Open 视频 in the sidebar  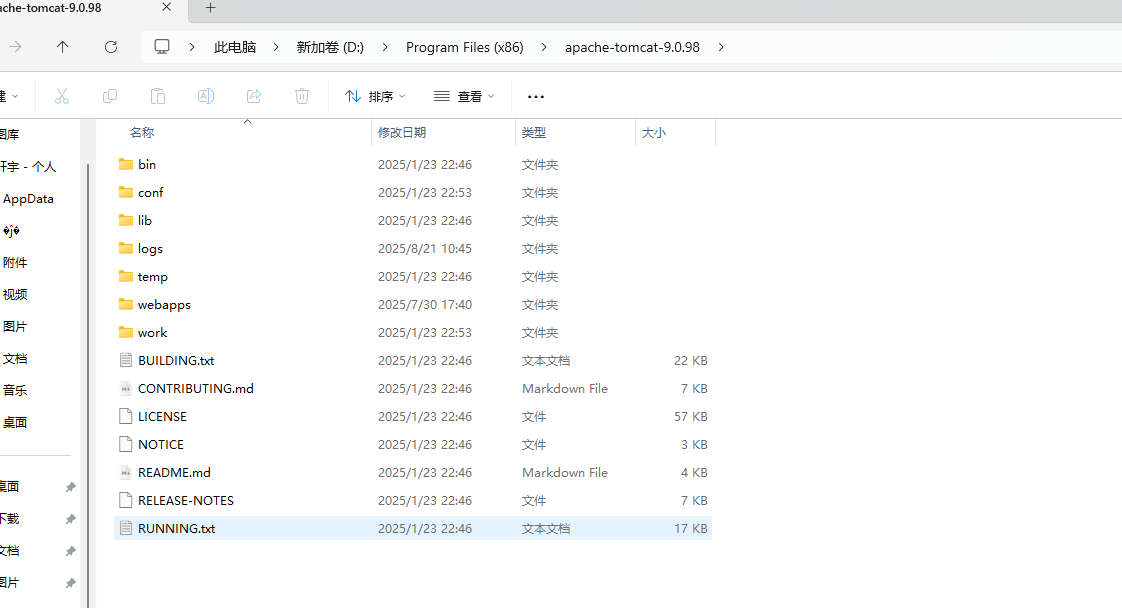[15, 295]
